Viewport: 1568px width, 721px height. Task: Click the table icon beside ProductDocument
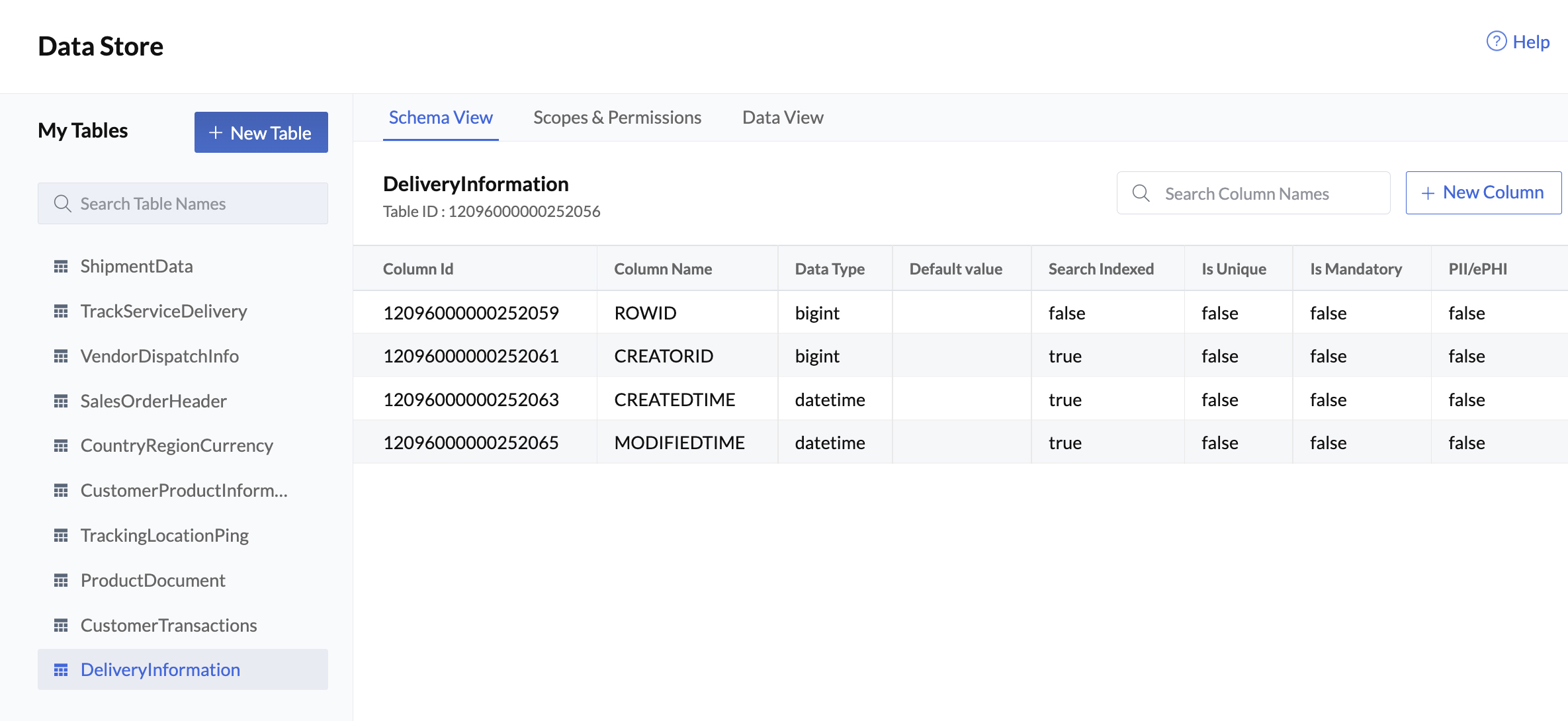(62, 580)
